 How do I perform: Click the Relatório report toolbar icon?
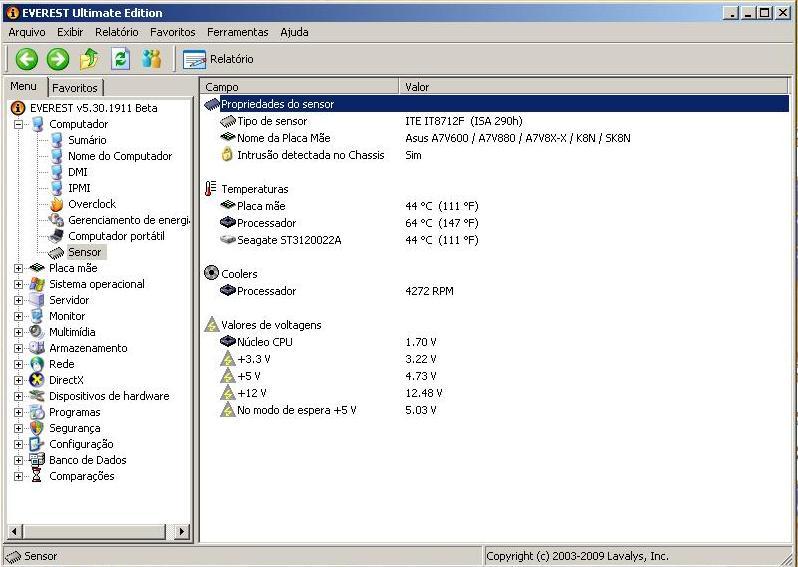(x=194, y=60)
